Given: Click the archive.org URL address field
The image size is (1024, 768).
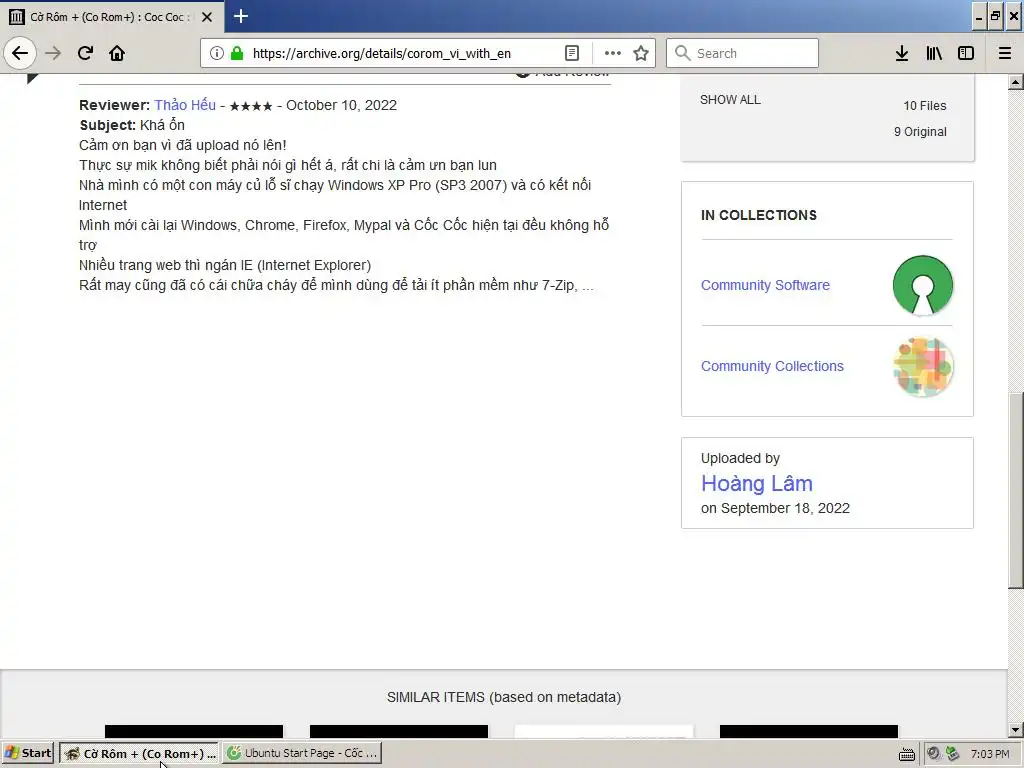Looking at the screenshot, I should (382, 54).
